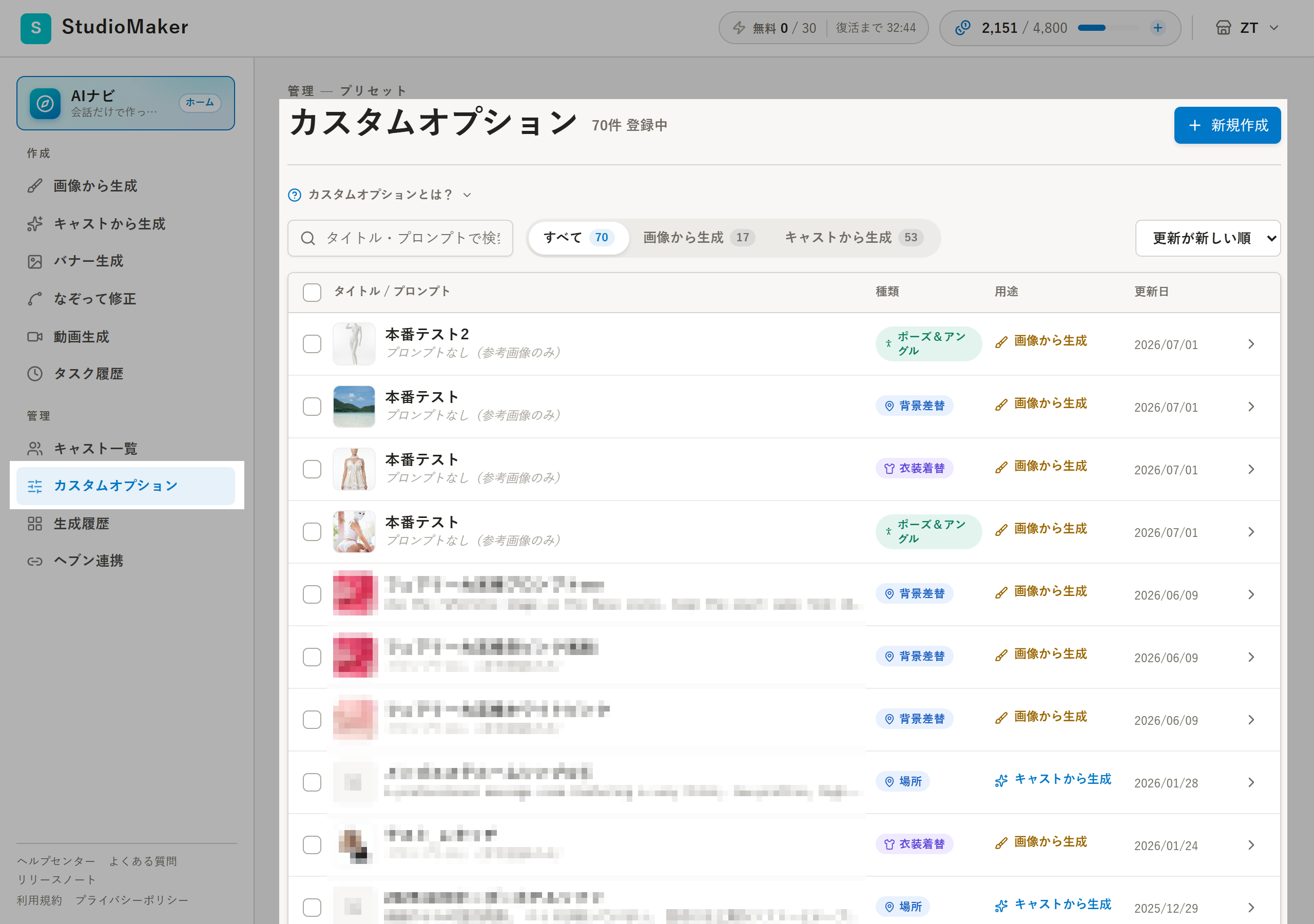Click ポーズ&アングル badge on 本番テスト2 row
This screenshot has width=1314, height=924.
pos(929,343)
